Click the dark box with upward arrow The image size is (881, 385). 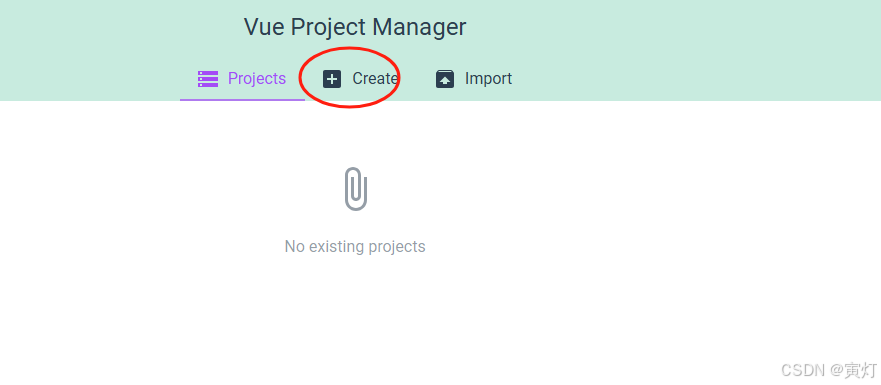[x=445, y=79]
